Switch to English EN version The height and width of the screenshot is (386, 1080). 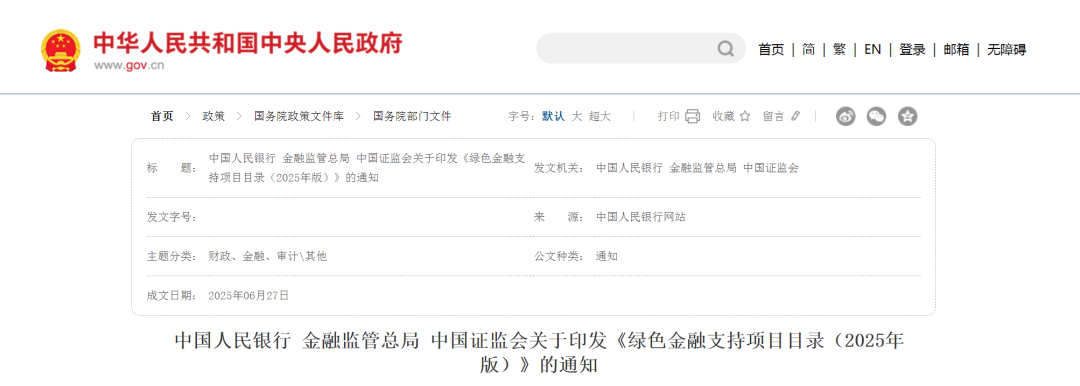click(873, 50)
